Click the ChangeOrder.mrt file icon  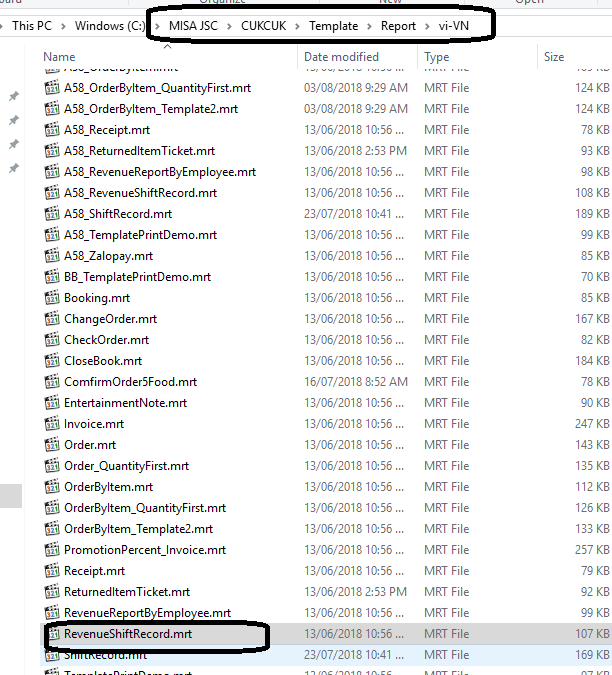click(x=52, y=319)
